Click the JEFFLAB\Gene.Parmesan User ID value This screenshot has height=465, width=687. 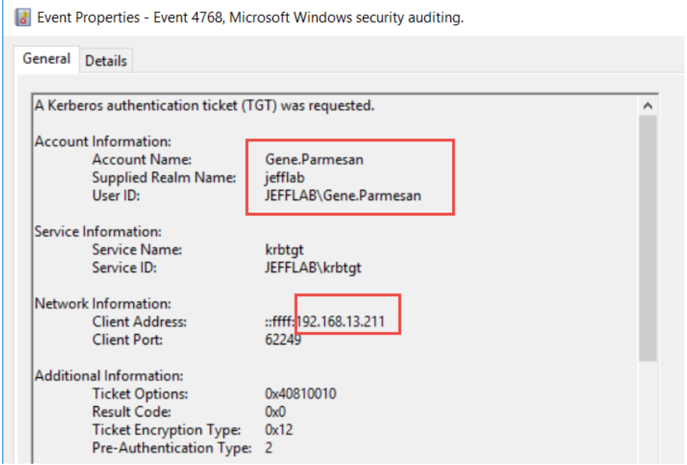pyautogui.click(x=336, y=196)
